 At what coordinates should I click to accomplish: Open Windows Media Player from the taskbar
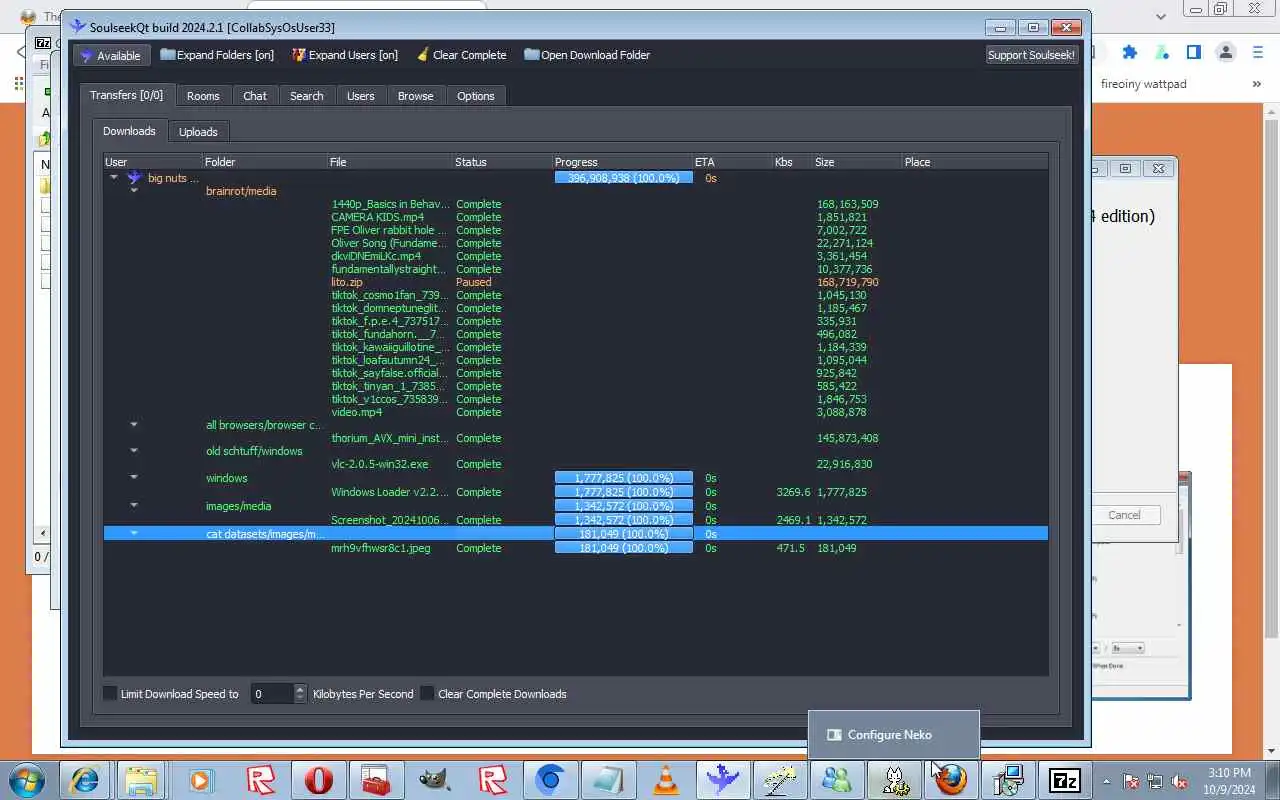pyautogui.click(x=202, y=780)
